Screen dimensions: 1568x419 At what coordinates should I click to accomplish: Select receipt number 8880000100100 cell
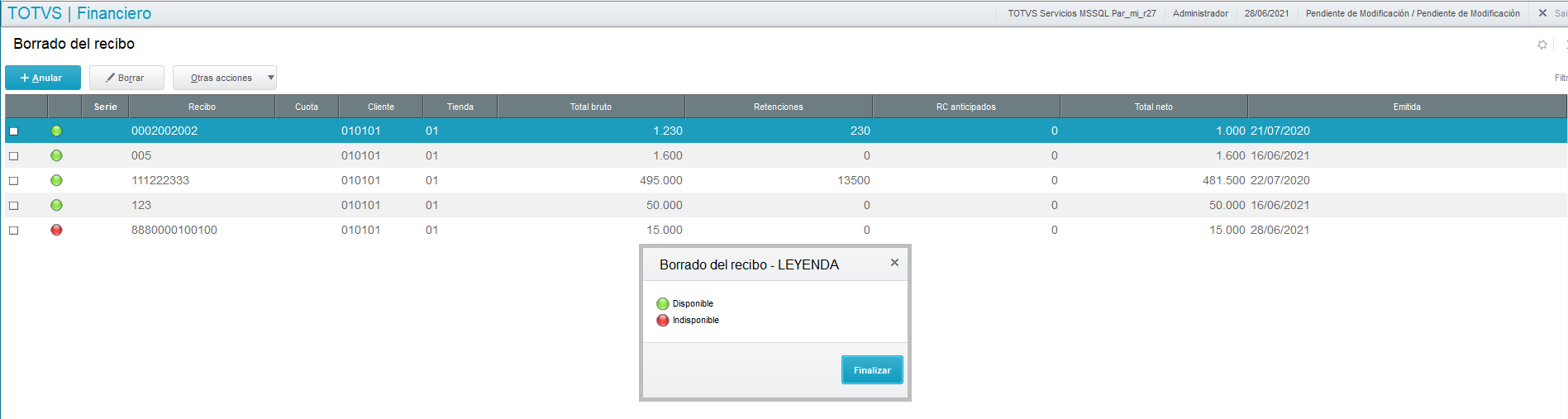click(x=174, y=230)
